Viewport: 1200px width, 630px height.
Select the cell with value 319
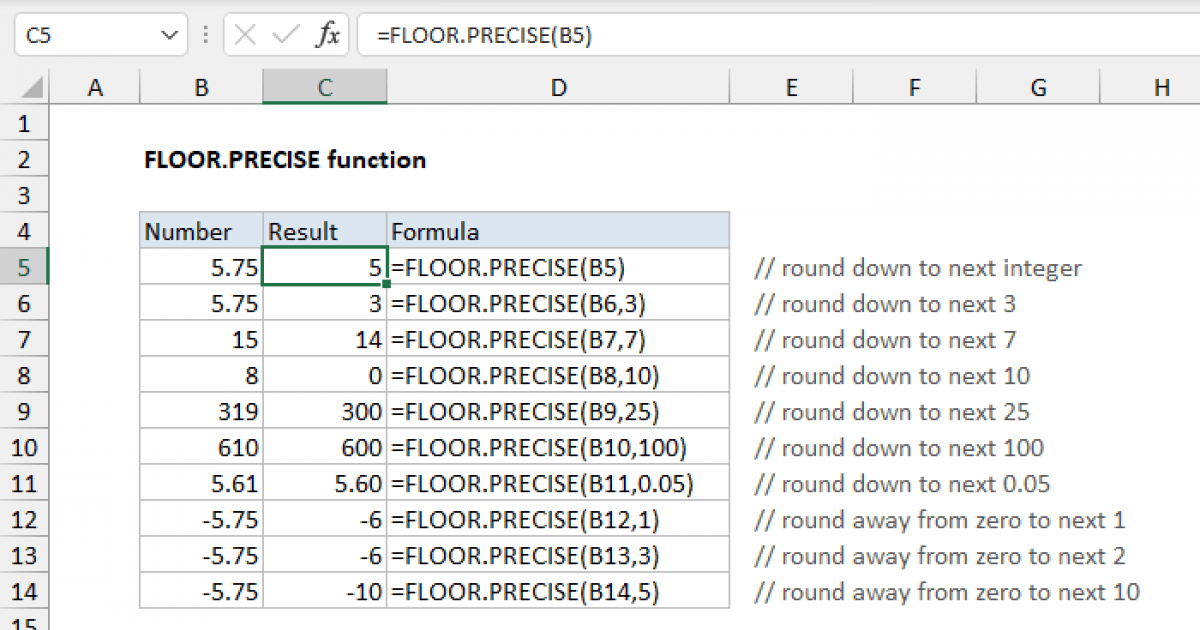point(200,411)
